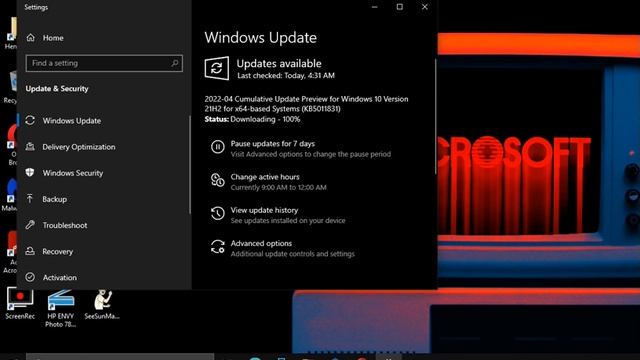
Task: Close the Settings window
Action: [x=424, y=7]
